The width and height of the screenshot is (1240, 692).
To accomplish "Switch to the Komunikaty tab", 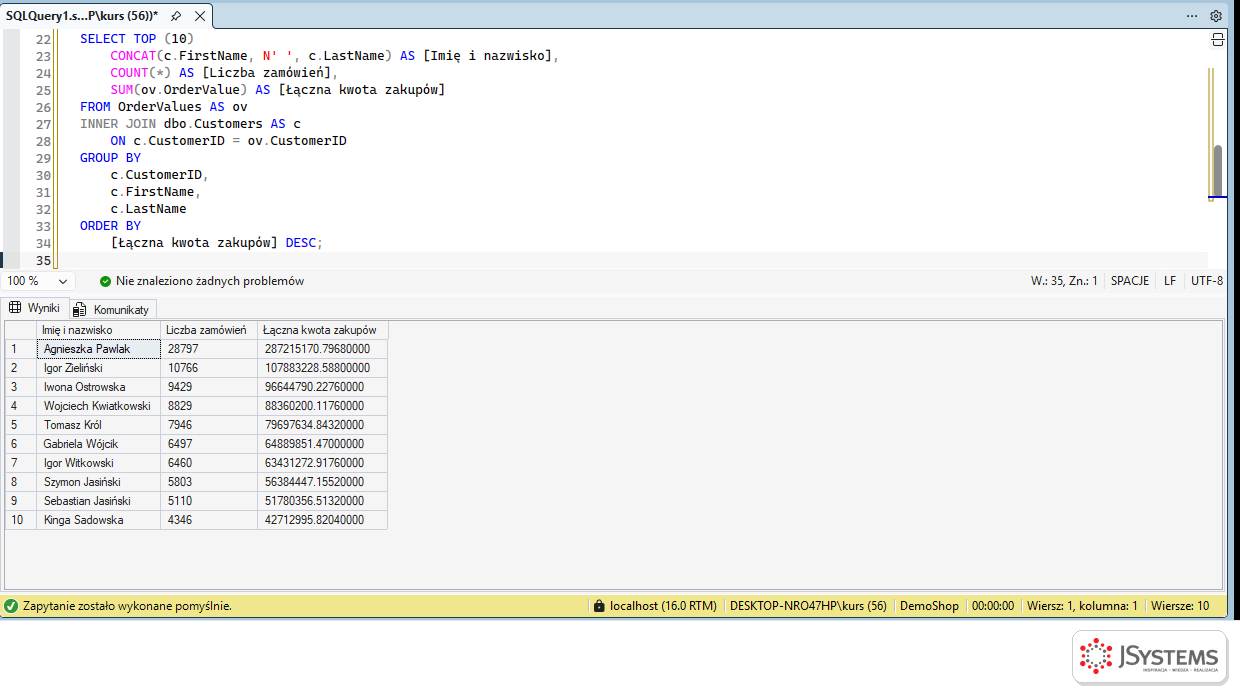I will (x=112, y=309).
